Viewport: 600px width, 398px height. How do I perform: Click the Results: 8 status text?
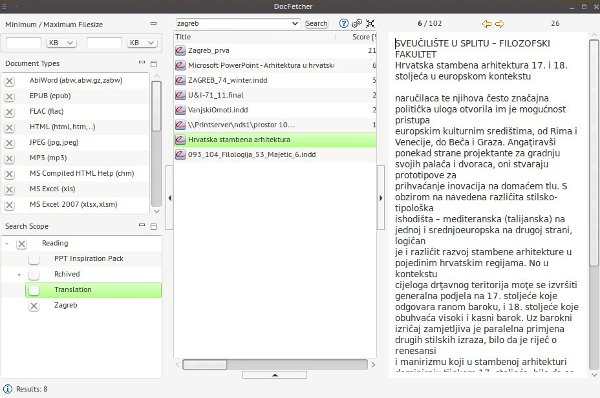[x=32, y=389]
